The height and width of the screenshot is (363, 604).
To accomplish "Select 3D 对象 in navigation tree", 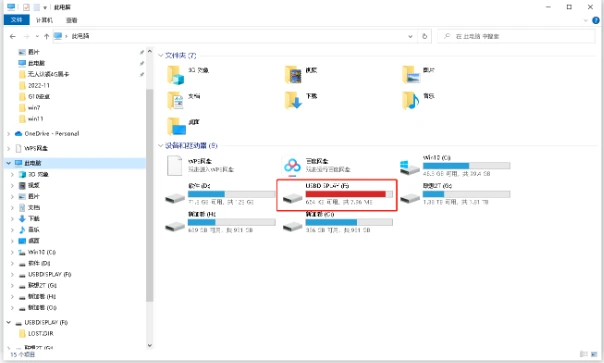I will click(34, 175).
